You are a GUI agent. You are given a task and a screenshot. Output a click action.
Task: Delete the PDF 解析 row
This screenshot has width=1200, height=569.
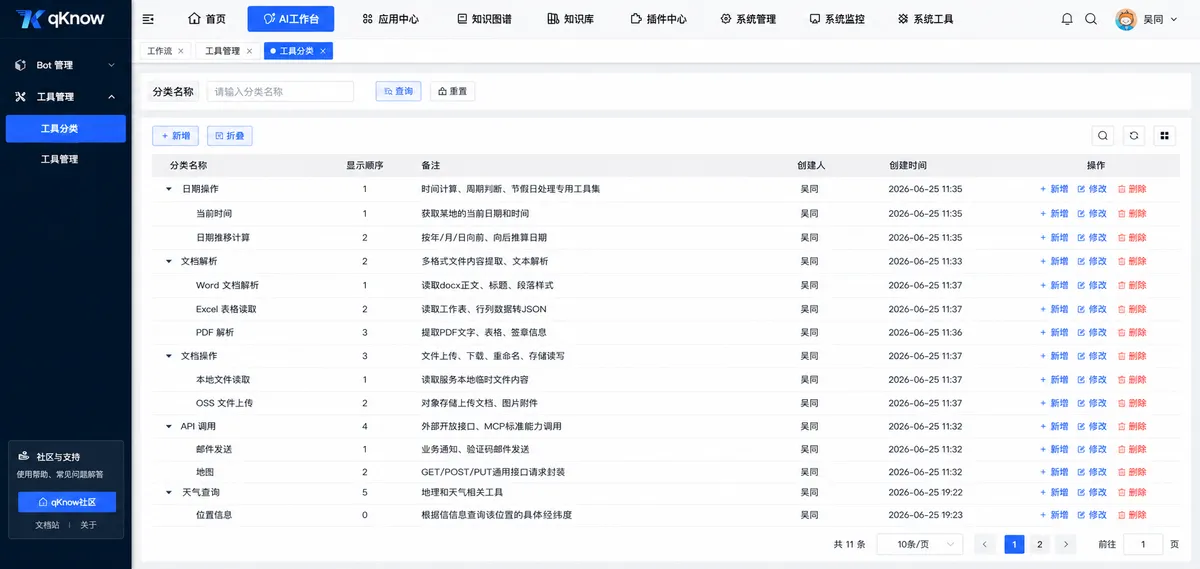[1132, 332]
